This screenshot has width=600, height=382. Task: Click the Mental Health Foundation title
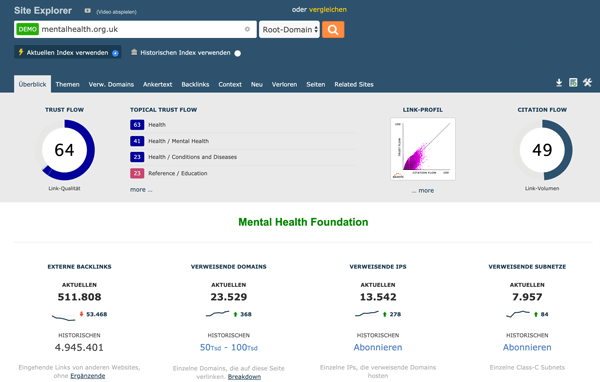[x=303, y=222]
